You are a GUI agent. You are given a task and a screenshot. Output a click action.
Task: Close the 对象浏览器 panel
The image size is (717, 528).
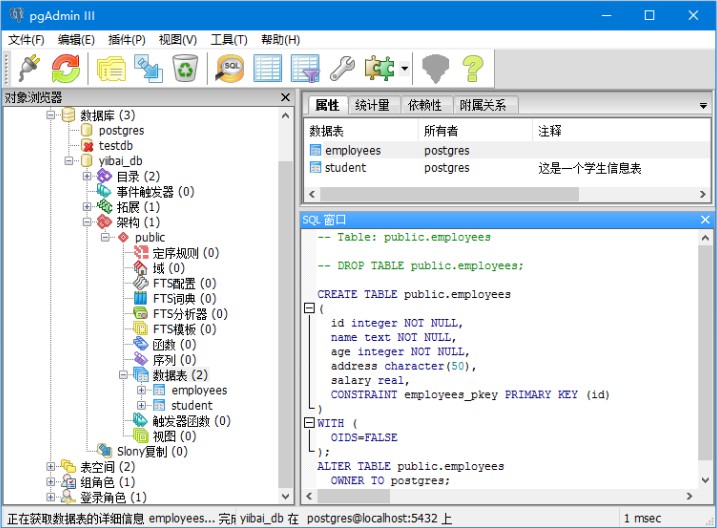[285, 97]
